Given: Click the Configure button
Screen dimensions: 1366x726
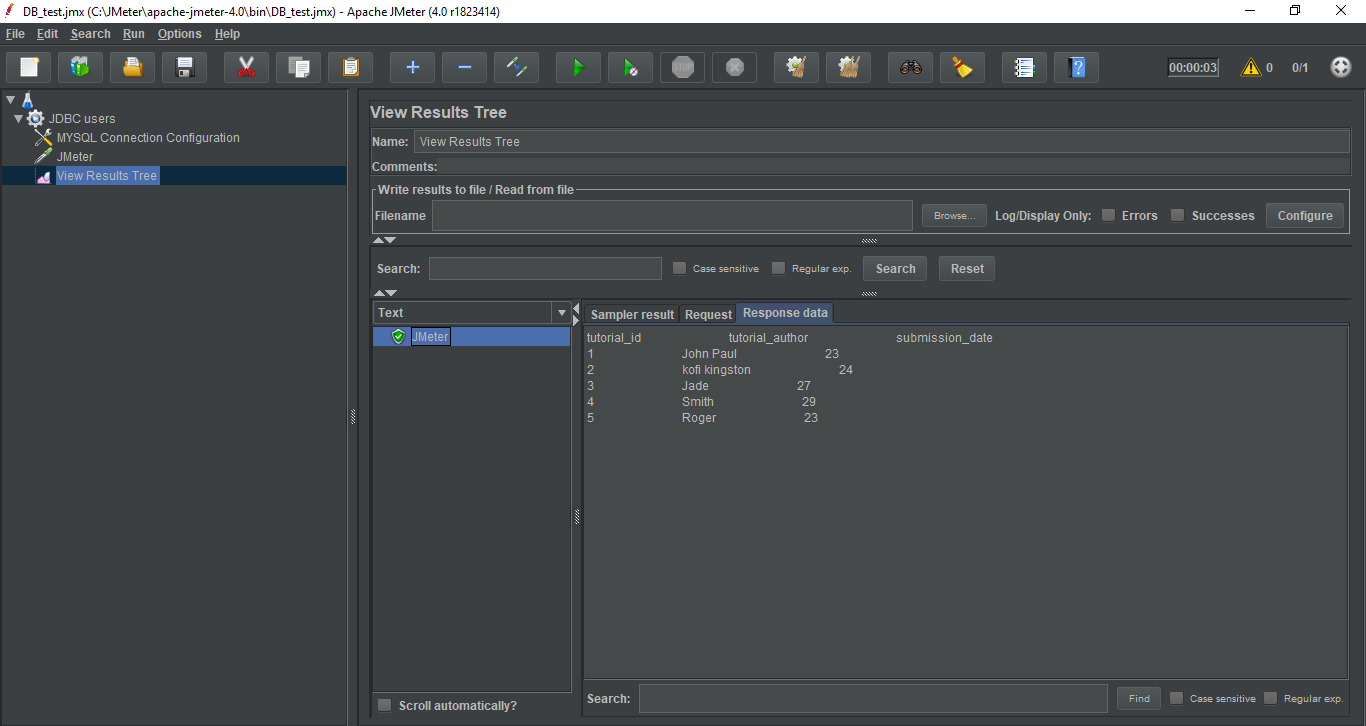Looking at the screenshot, I should coord(1305,215).
